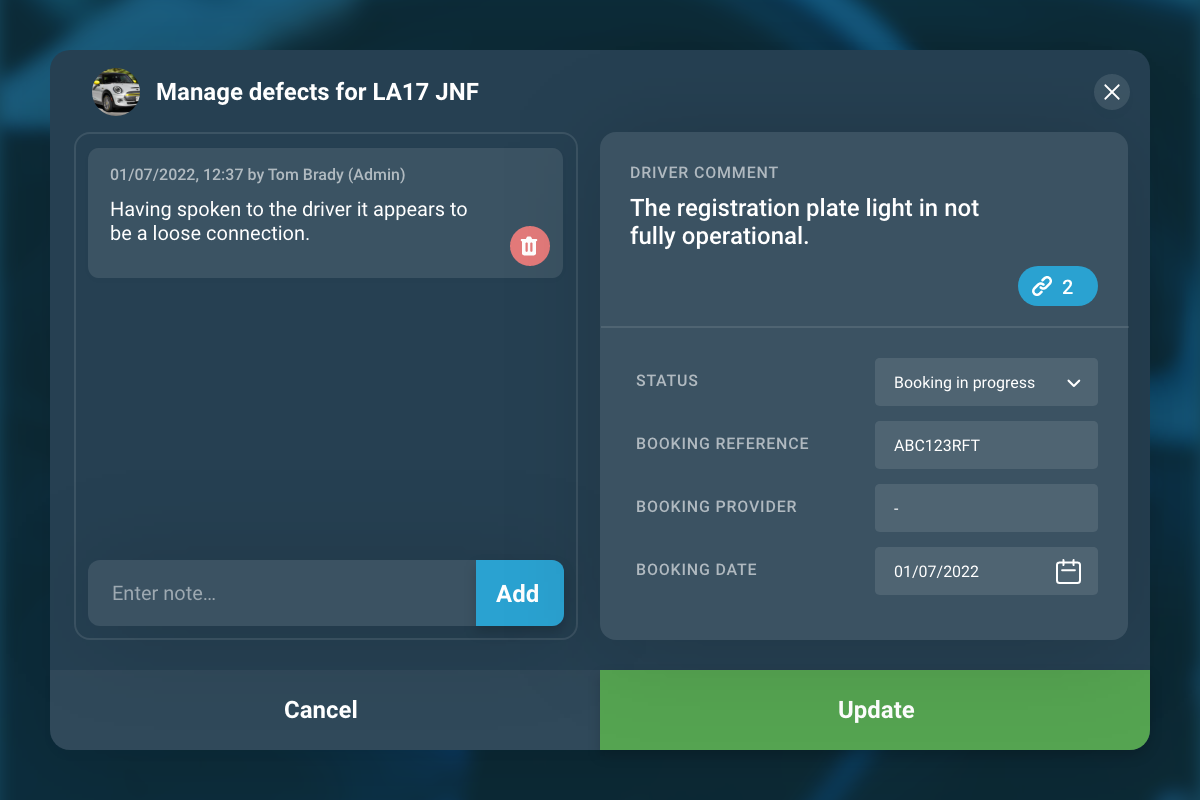Click the note timestamp 01/07/2022, 12:37
The height and width of the screenshot is (800, 1200).
point(177,175)
